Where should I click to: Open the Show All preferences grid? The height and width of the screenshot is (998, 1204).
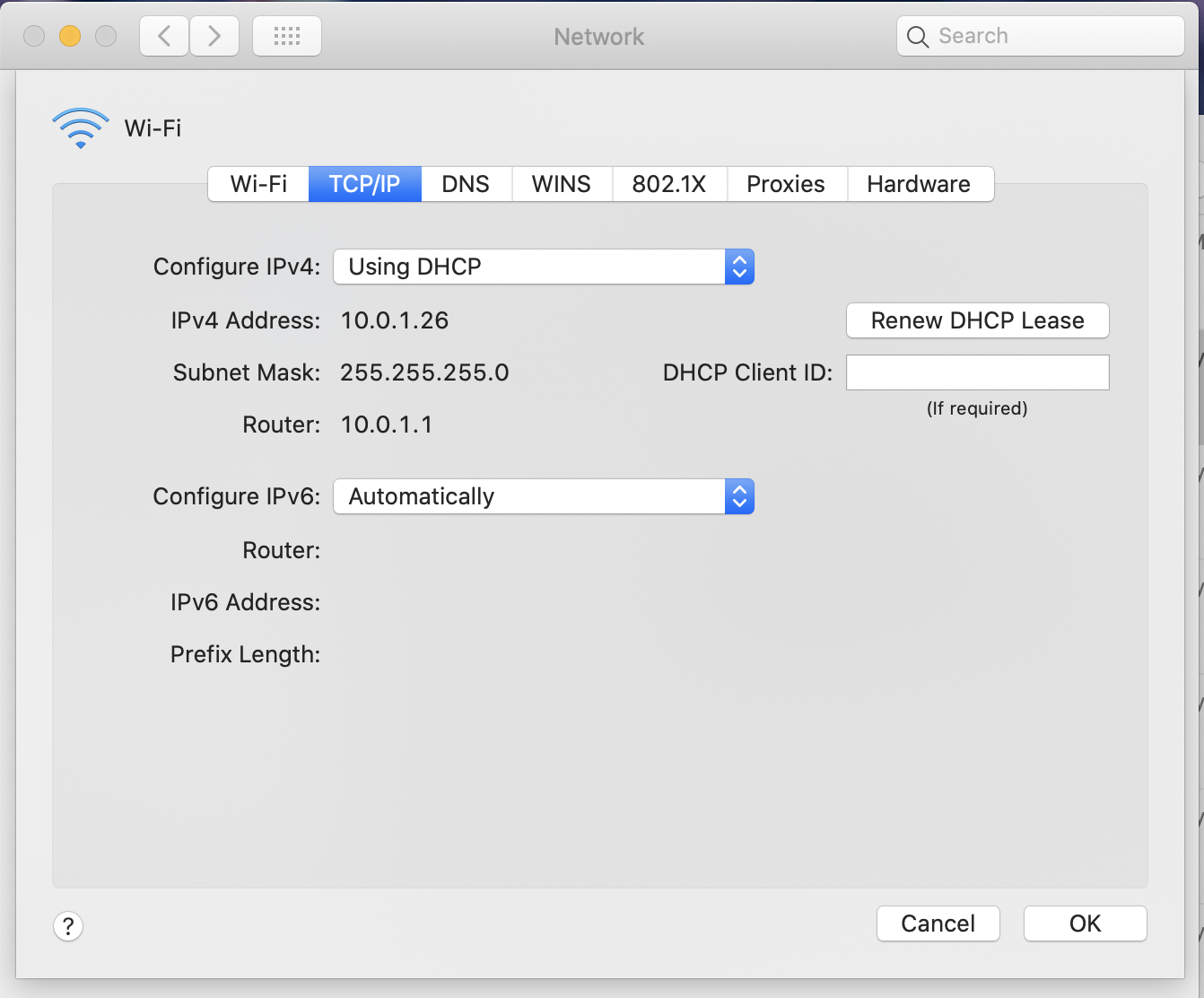point(286,36)
